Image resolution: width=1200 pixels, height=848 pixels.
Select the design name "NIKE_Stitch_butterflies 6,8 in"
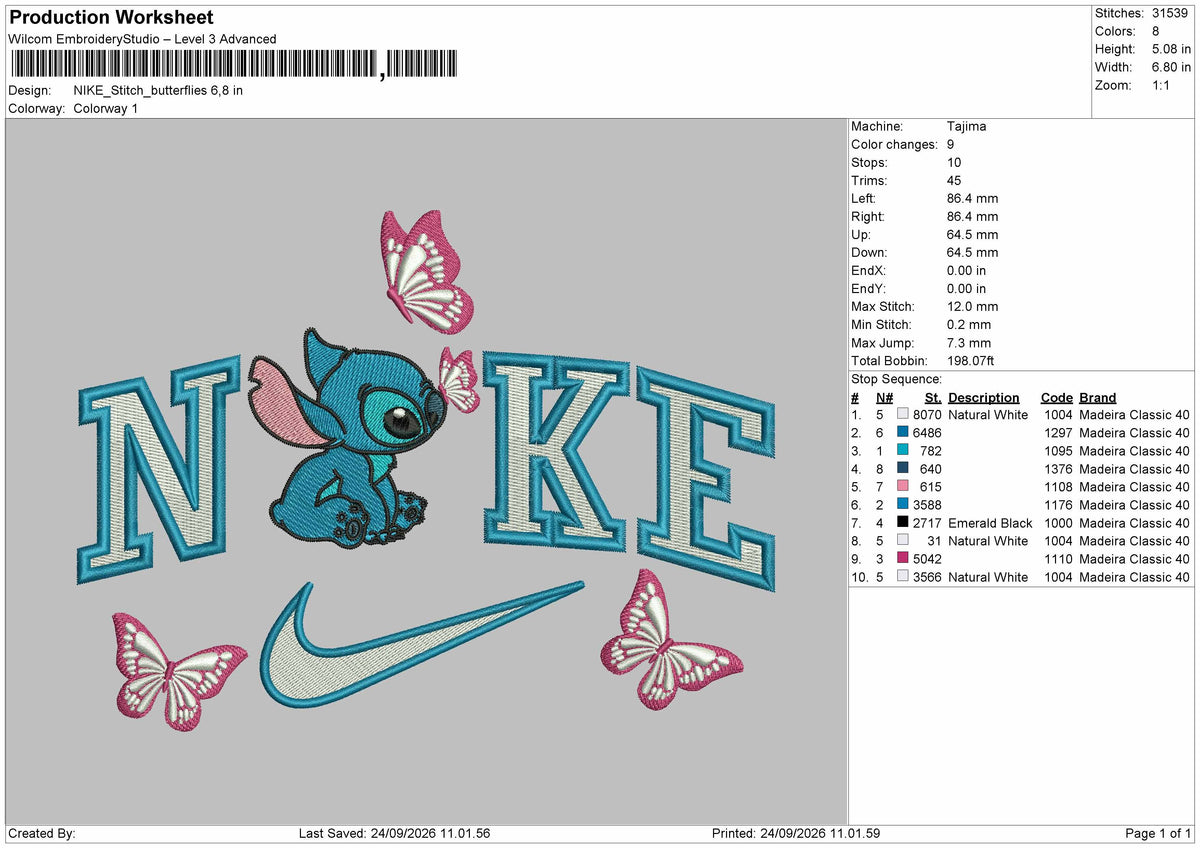(158, 90)
